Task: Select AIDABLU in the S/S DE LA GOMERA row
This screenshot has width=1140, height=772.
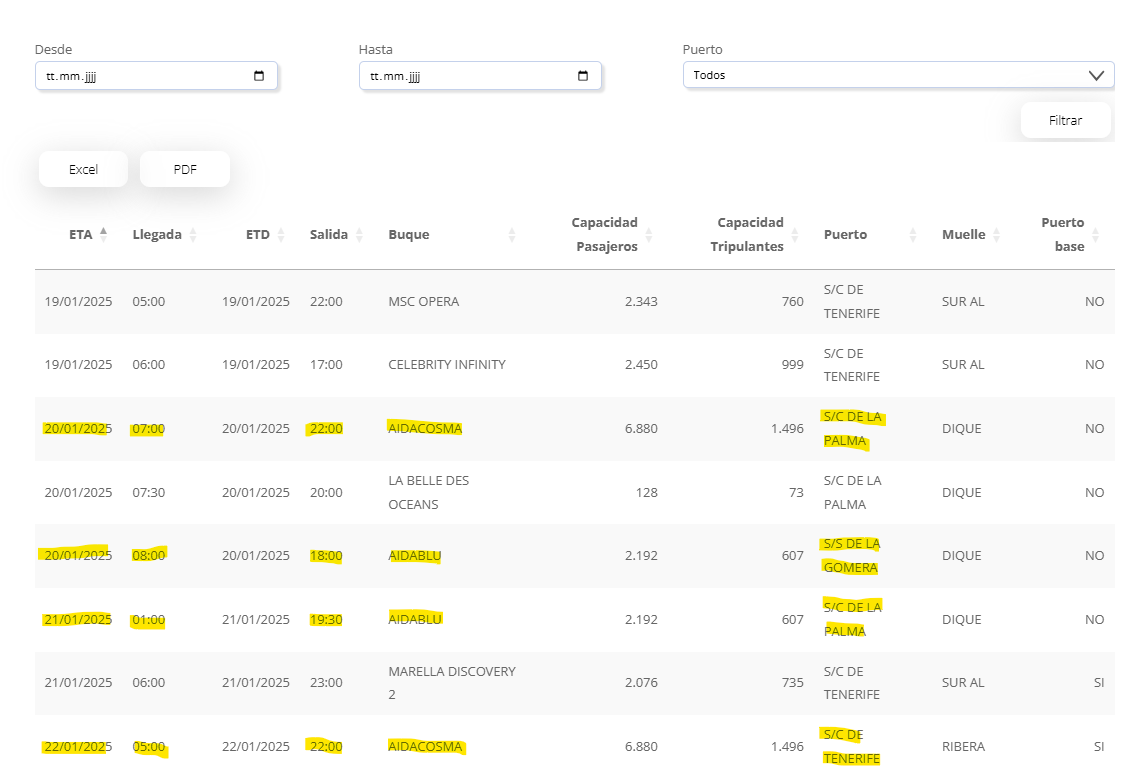Action: [x=415, y=556]
